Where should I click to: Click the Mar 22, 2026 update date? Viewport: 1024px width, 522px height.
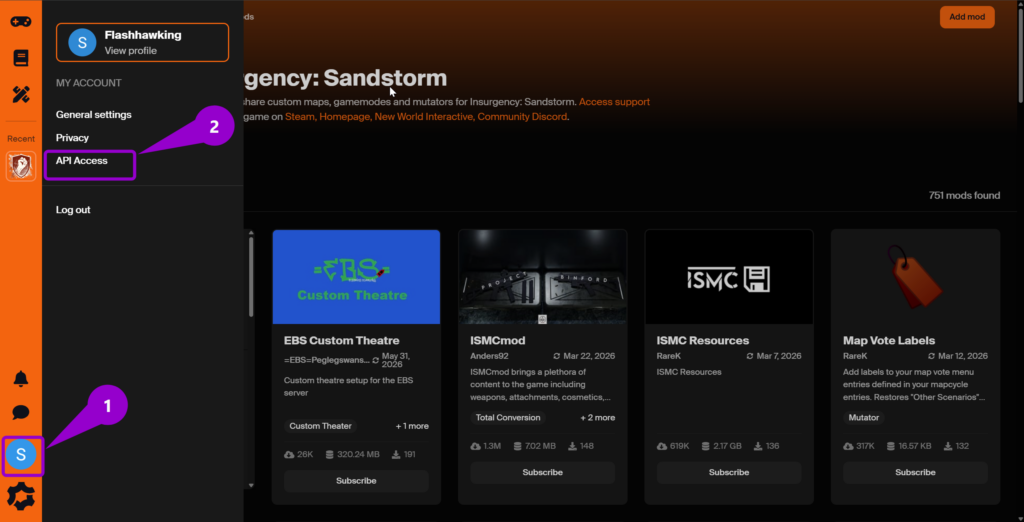click(x=590, y=356)
